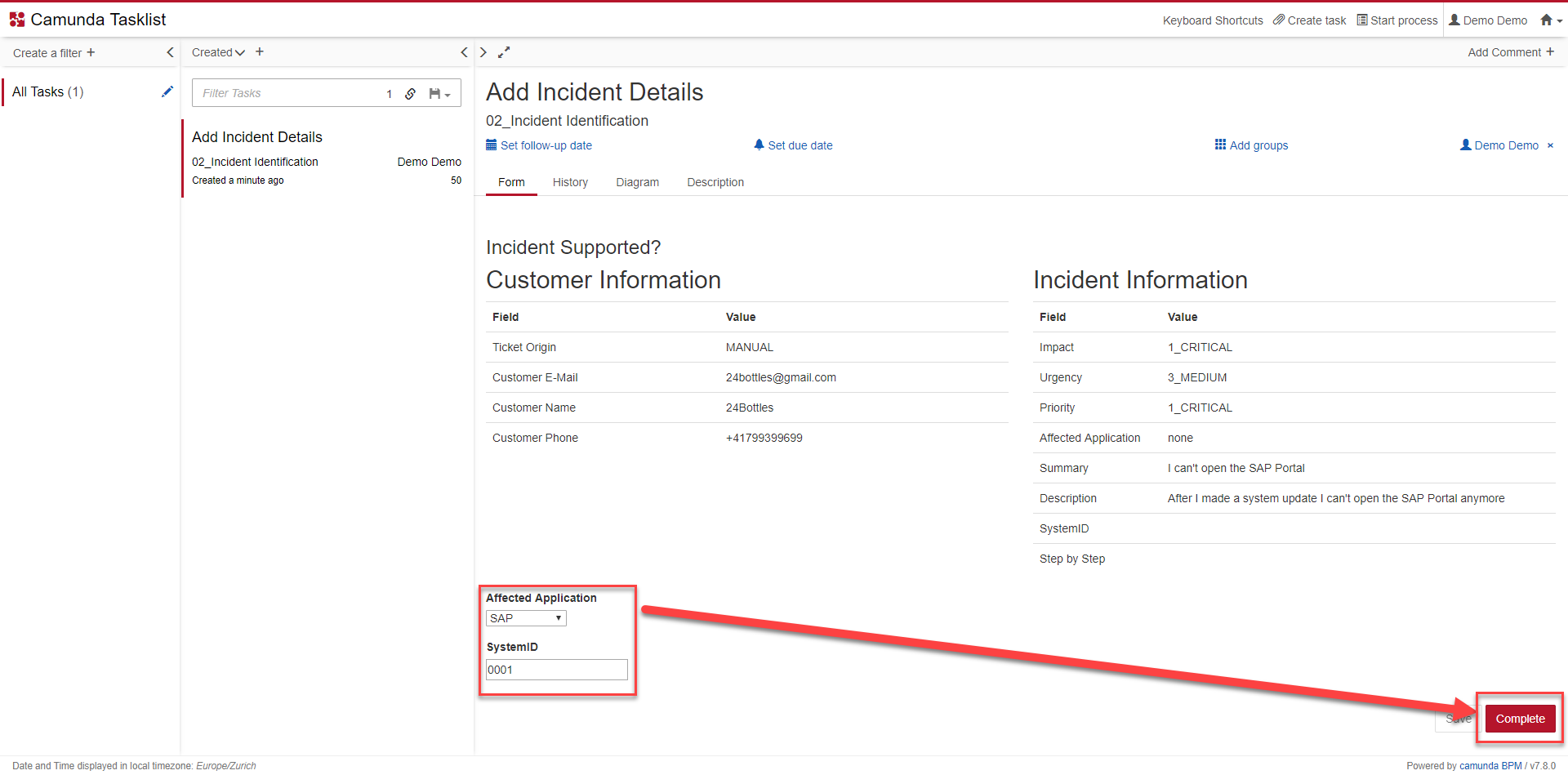Image resolution: width=1568 pixels, height=775 pixels.
Task: Click Step by Step row label
Action: click(x=1071, y=559)
